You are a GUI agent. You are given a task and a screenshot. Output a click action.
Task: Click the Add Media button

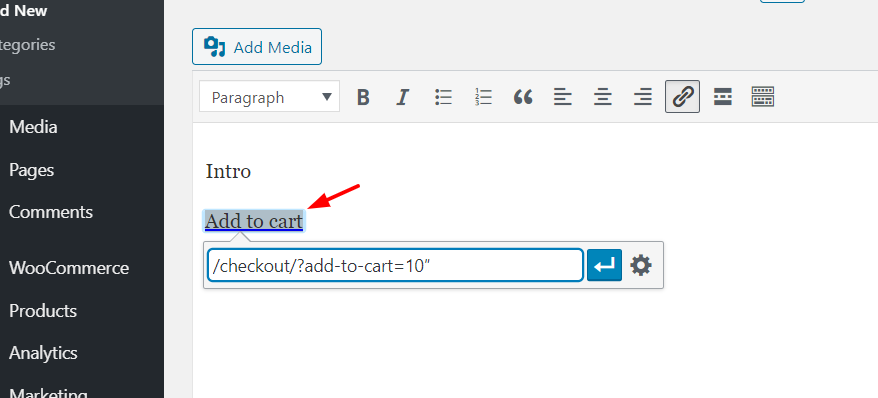257,47
